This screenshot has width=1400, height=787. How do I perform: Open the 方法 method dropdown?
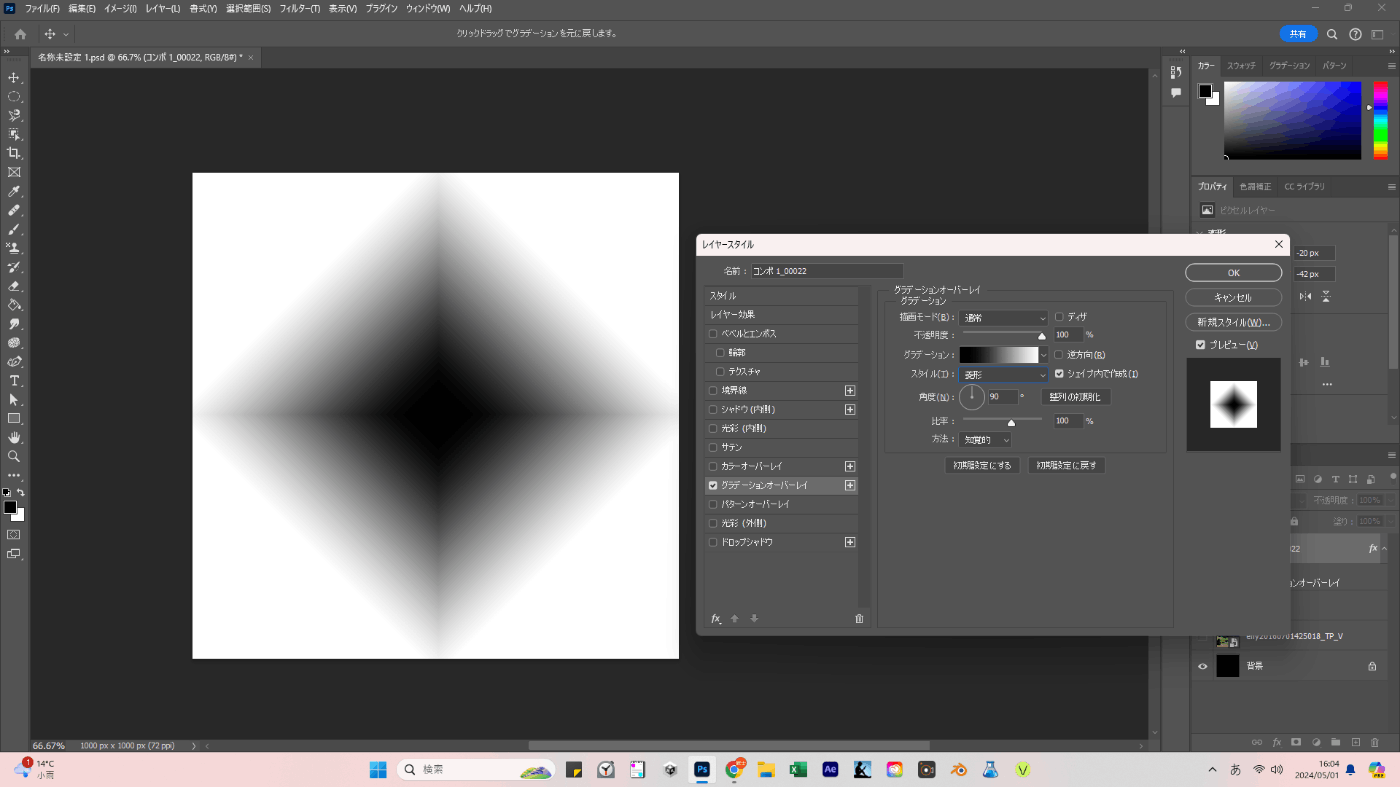click(985, 439)
